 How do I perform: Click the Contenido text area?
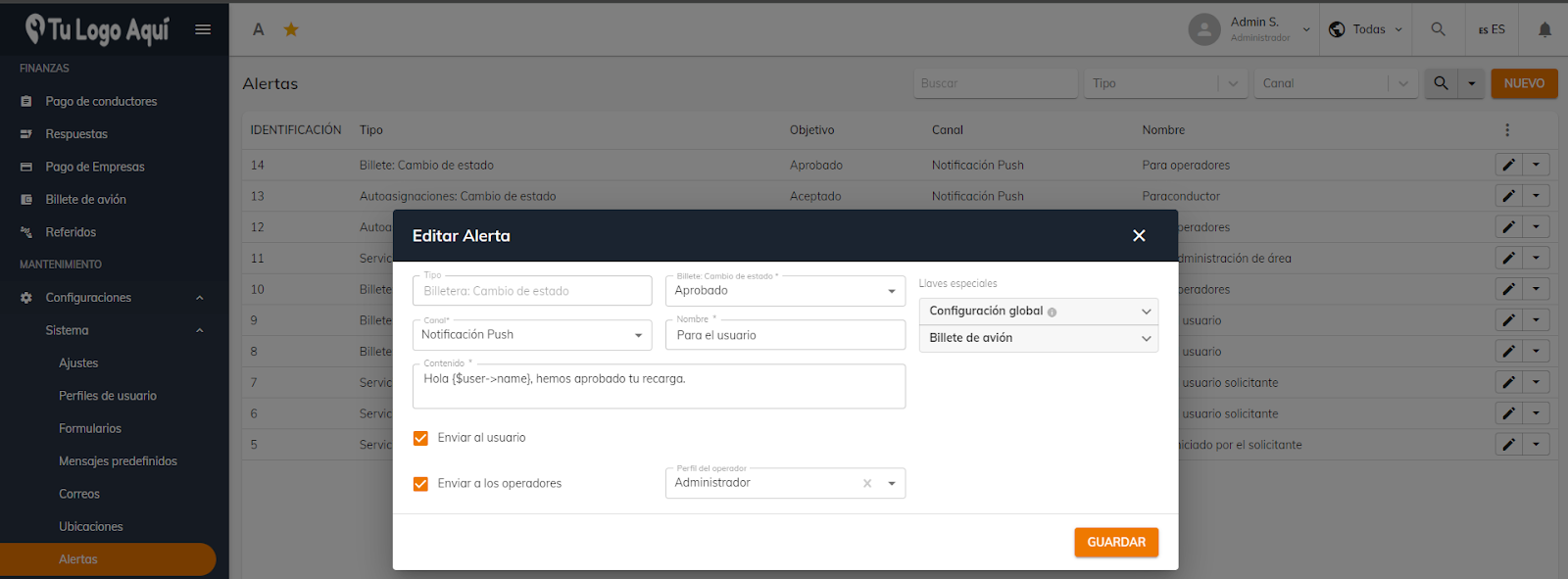pos(659,386)
